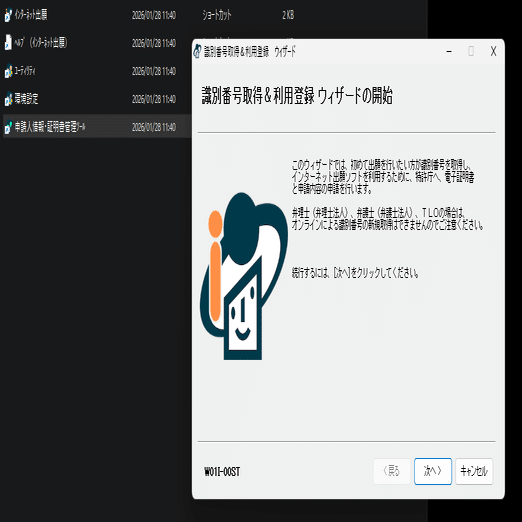Image resolution: width=522 pixels, height=522 pixels.
Task: Click the 環境設定 shortcut icon
Action: pyautogui.click(x=8, y=99)
